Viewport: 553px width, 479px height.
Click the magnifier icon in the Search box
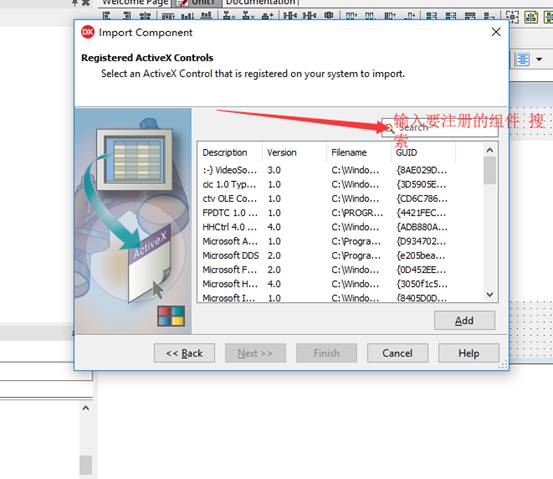pos(389,128)
